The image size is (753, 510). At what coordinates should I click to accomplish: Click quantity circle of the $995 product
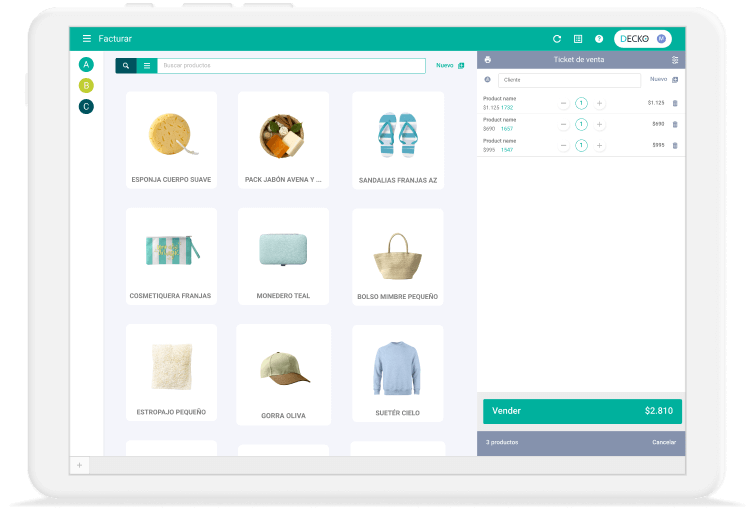coord(581,146)
